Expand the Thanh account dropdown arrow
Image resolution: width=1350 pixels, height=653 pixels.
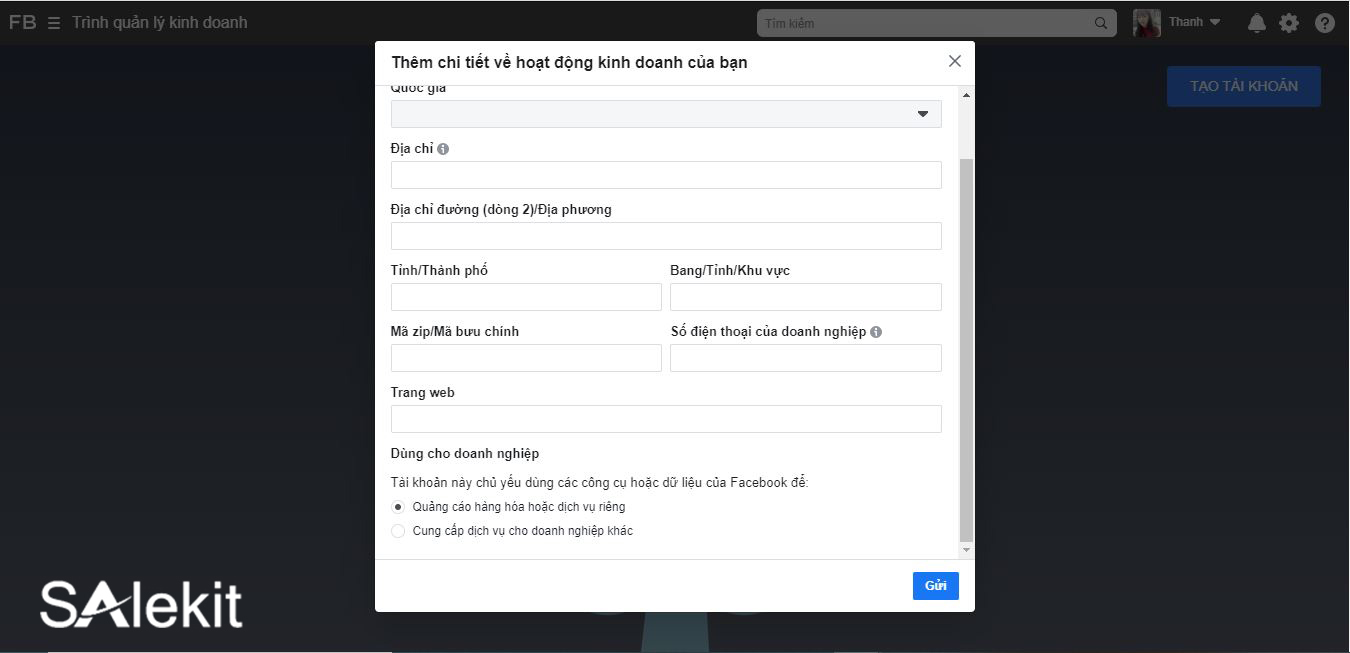[1215, 23]
